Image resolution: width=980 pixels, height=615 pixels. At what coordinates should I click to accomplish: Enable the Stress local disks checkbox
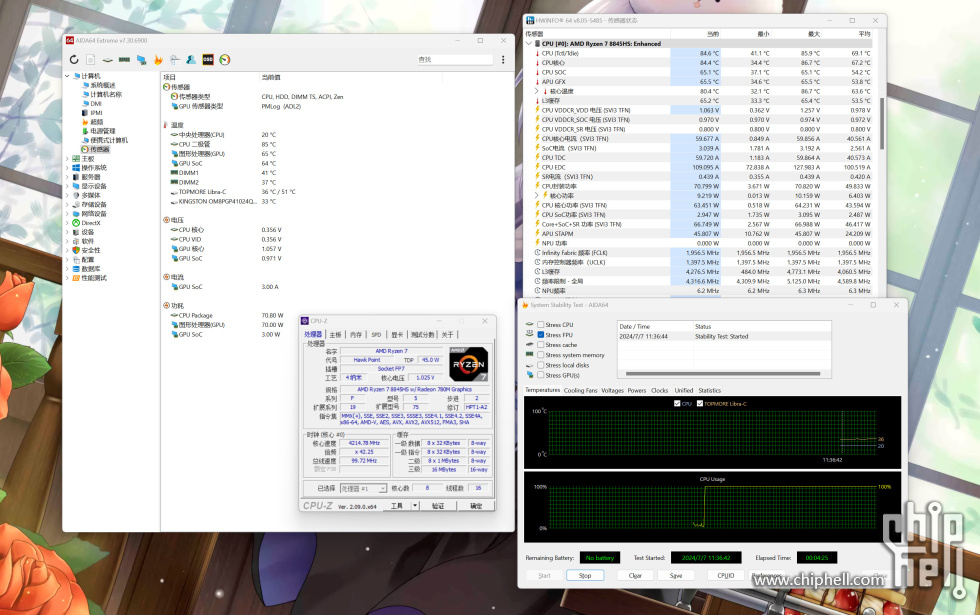pos(541,365)
